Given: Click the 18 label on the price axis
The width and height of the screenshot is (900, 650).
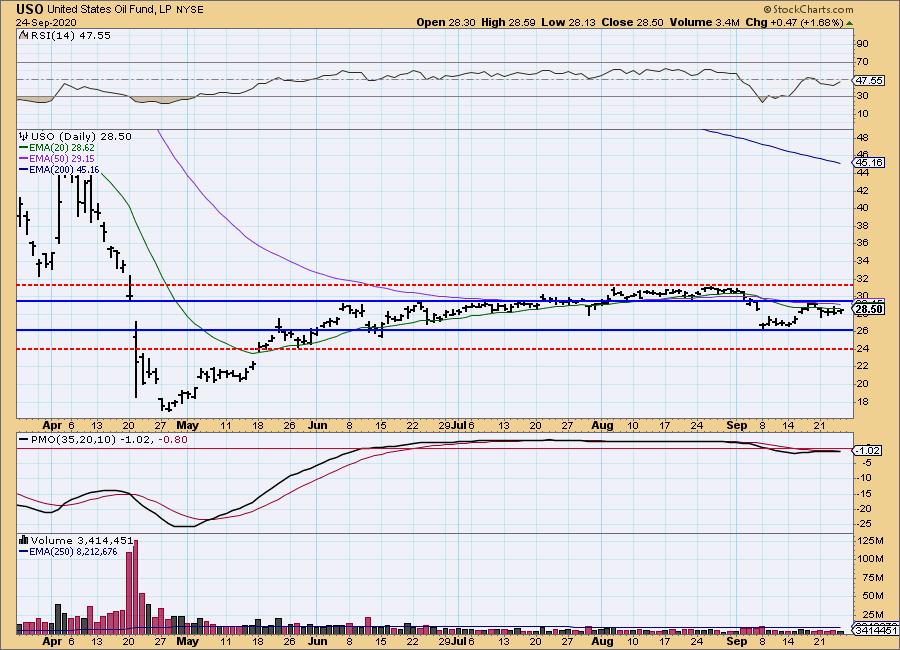Looking at the screenshot, I should click(x=862, y=401).
